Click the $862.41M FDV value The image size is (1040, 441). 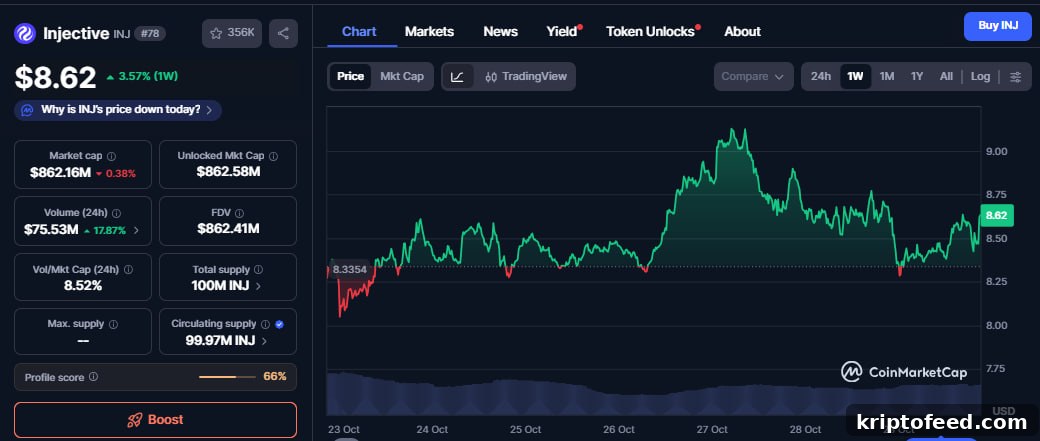pyautogui.click(x=228, y=229)
